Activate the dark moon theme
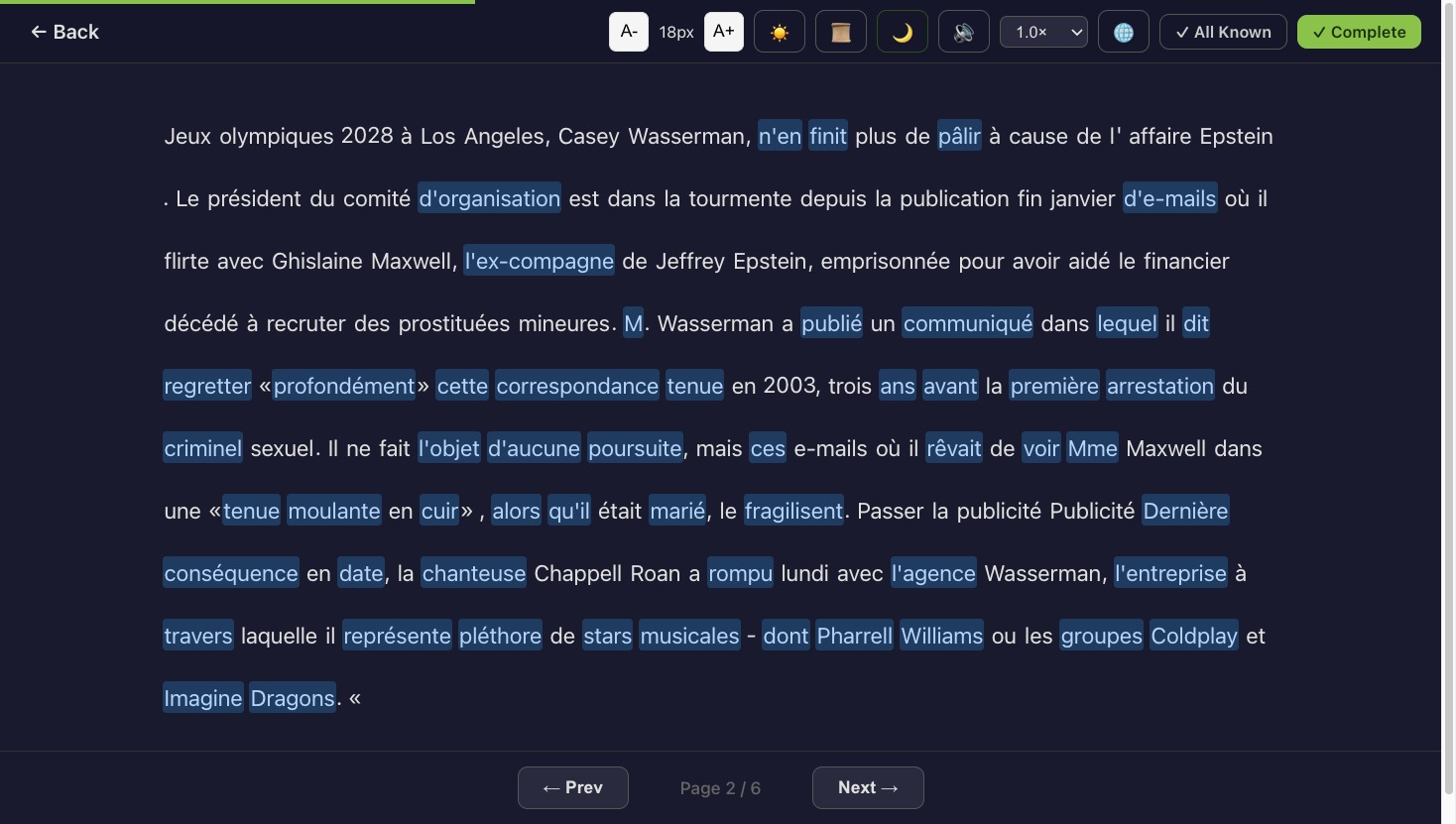1456x824 pixels. [x=902, y=31]
